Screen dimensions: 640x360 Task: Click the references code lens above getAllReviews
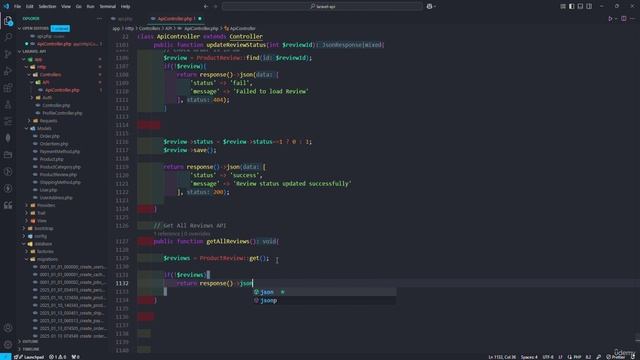coord(182,234)
